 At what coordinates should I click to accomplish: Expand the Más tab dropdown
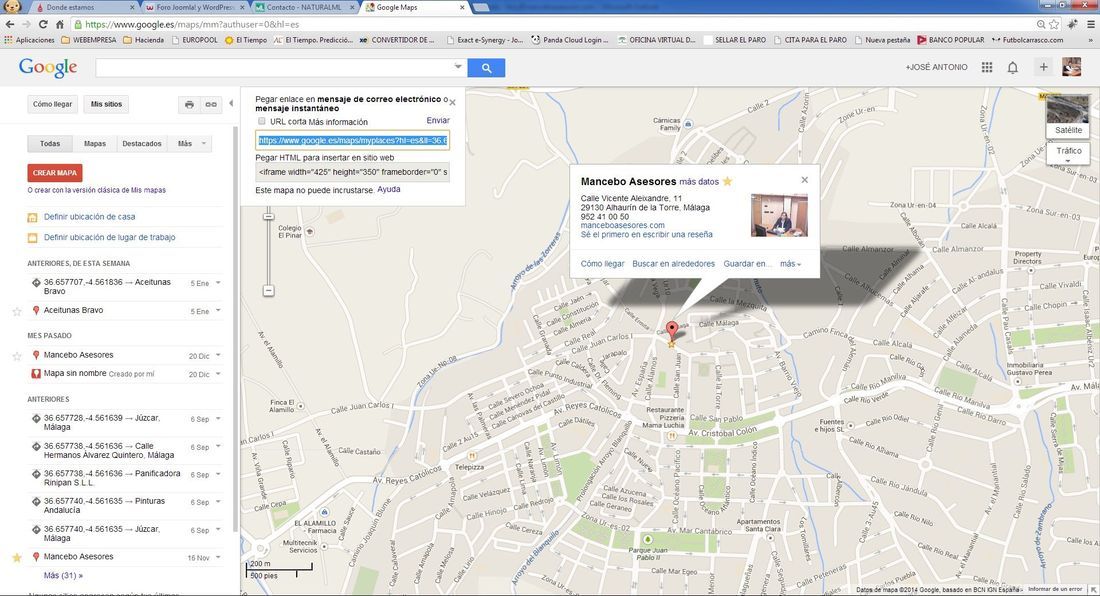(192, 144)
